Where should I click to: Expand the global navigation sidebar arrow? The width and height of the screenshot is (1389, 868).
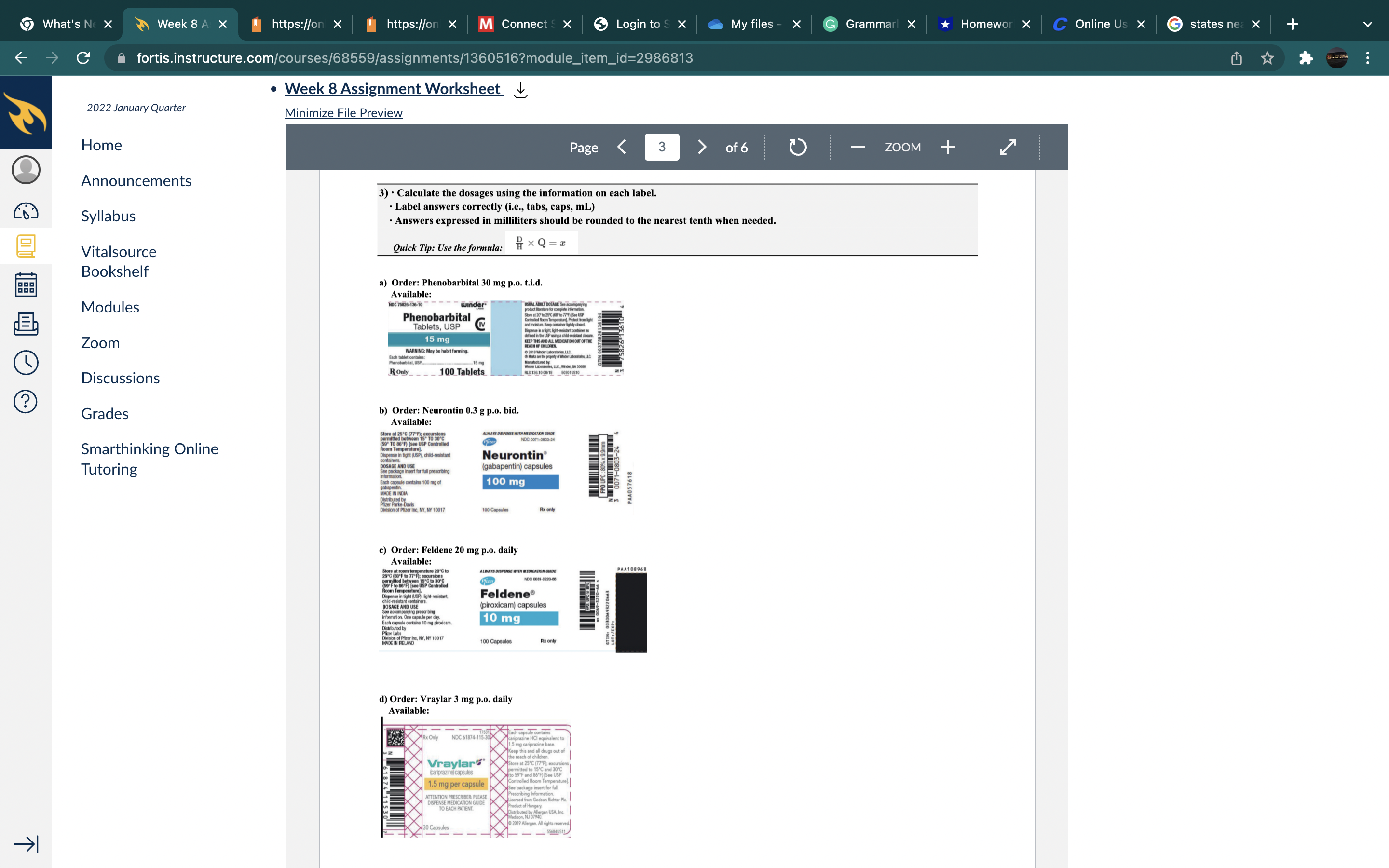(x=26, y=843)
